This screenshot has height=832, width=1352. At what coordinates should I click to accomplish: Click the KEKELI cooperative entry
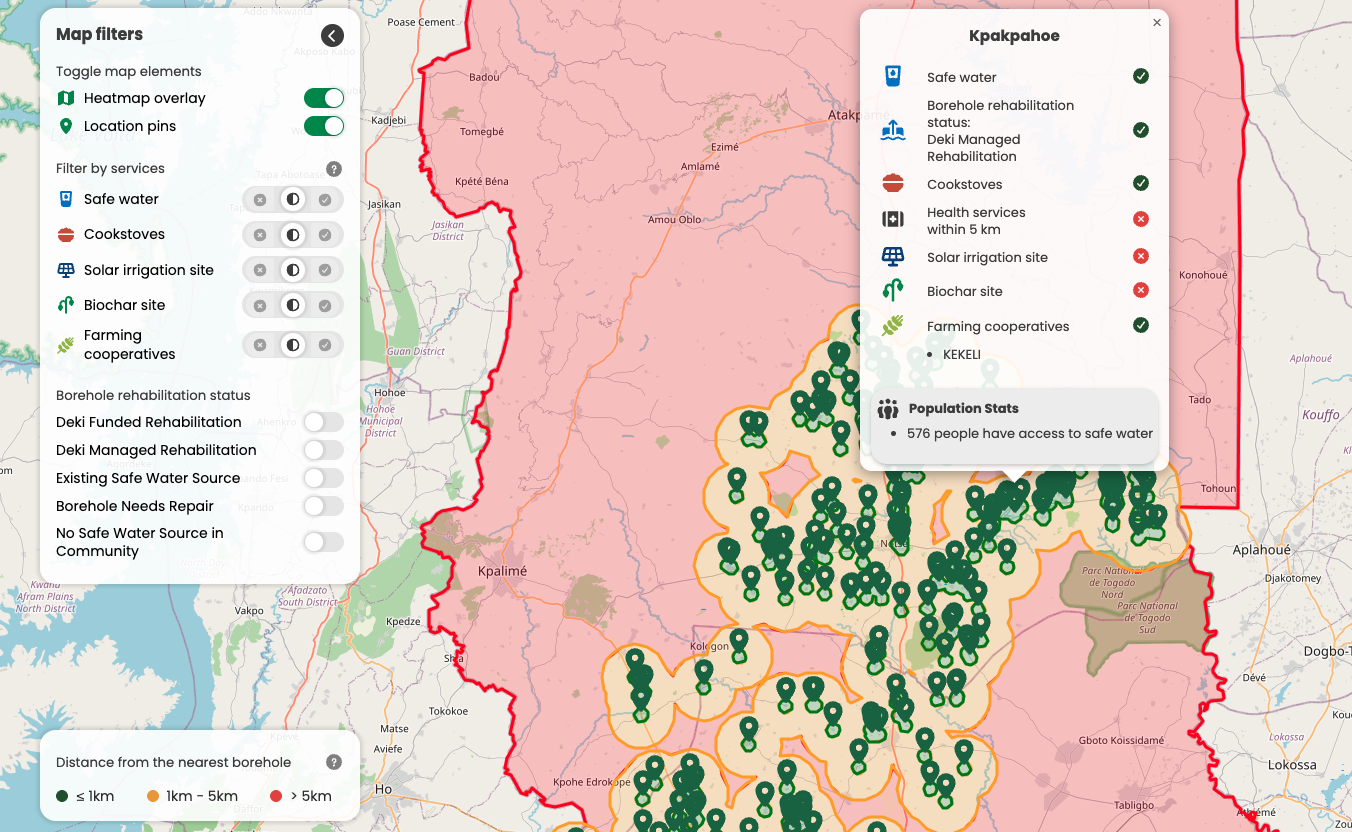pyautogui.click(x=962, y=354)
